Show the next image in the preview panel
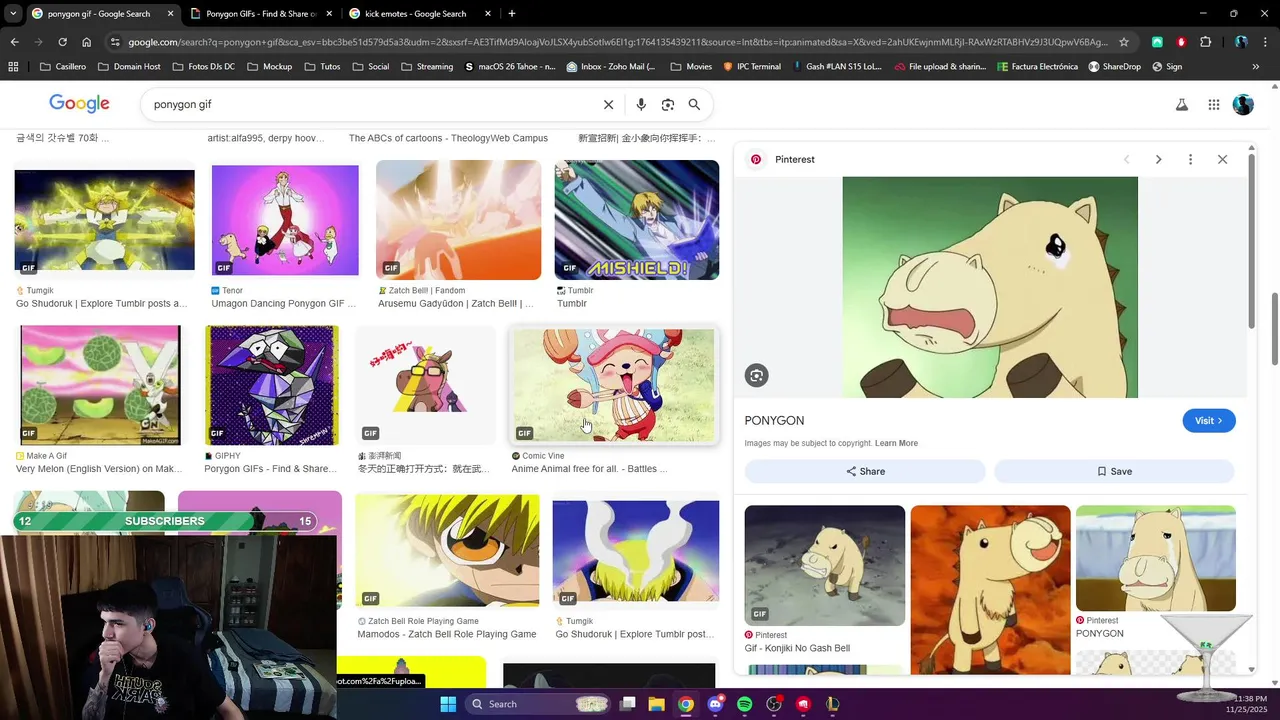1280x720 pixels. (x=1158, y=159)
